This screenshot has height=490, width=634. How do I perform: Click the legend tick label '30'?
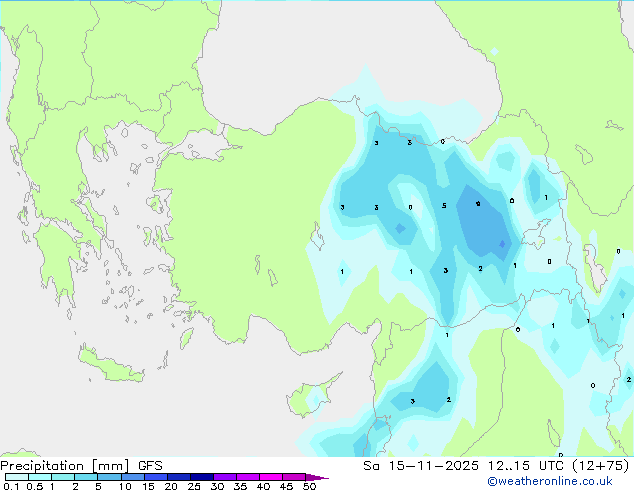pyautogui.click(x=217, y=486)
